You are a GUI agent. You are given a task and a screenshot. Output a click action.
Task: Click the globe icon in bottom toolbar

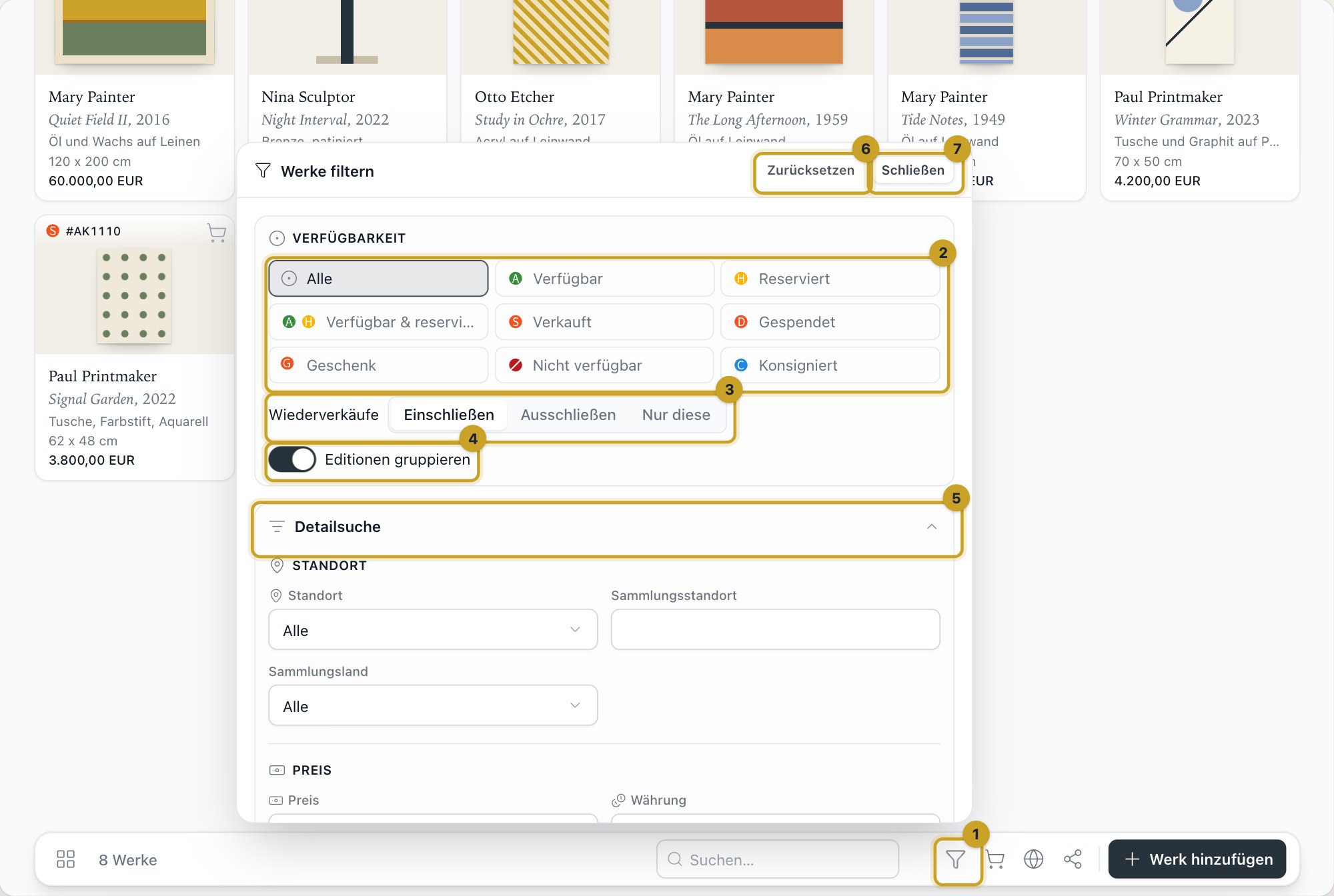click(x=1033, y=859)
